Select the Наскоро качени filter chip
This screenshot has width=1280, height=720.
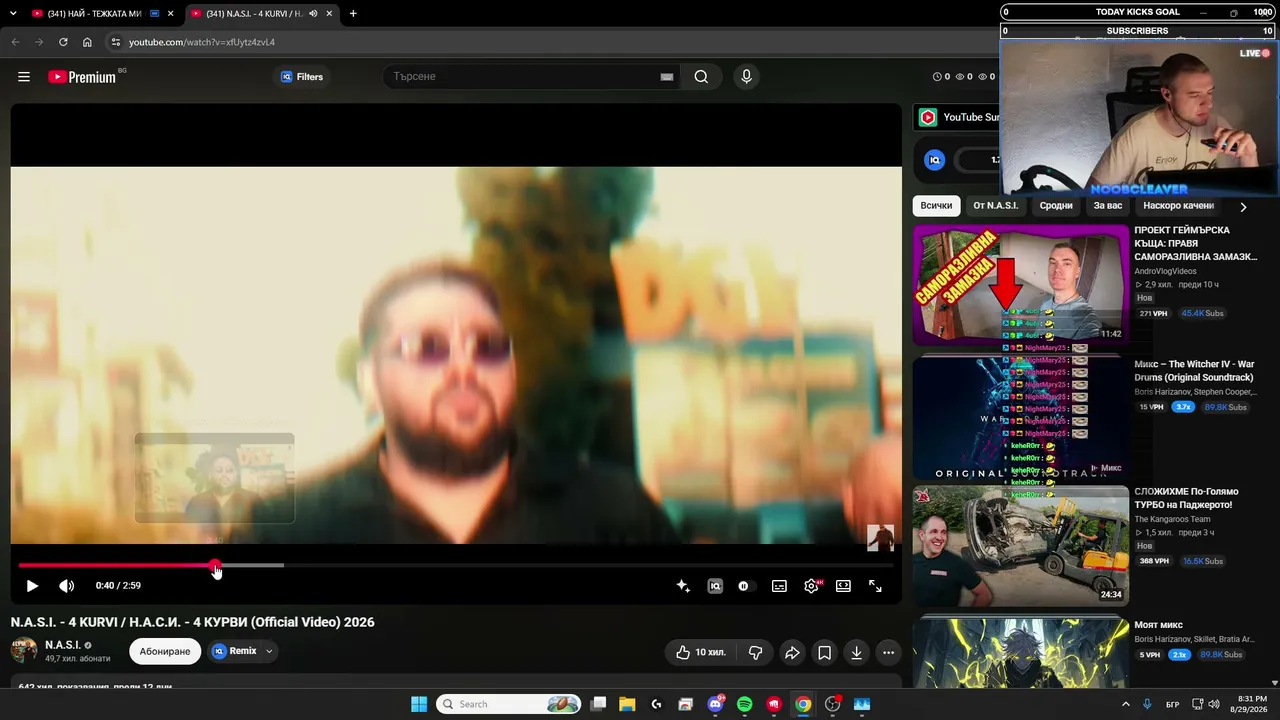1179,206
